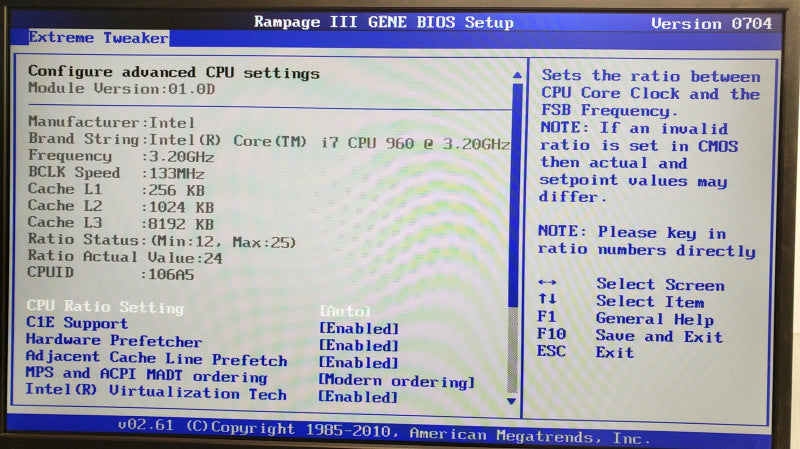
Task: Toggle the C1E Support [Enabled] value
Action: [359, 328]
